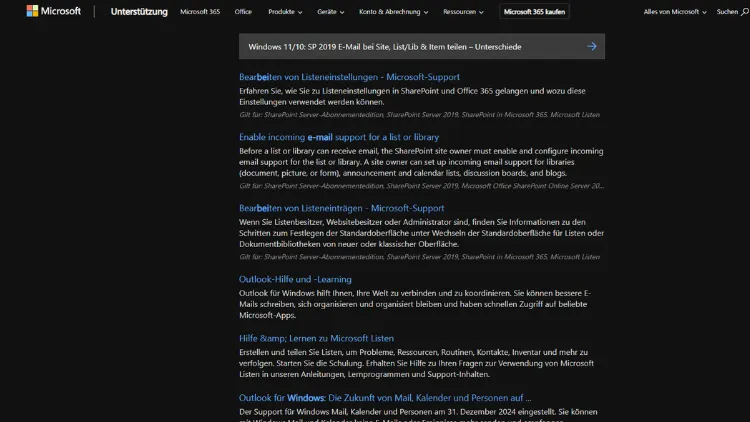Expand the Produkte dropdown
This screenshot has height=422, width=750.
tap(285, 11)
